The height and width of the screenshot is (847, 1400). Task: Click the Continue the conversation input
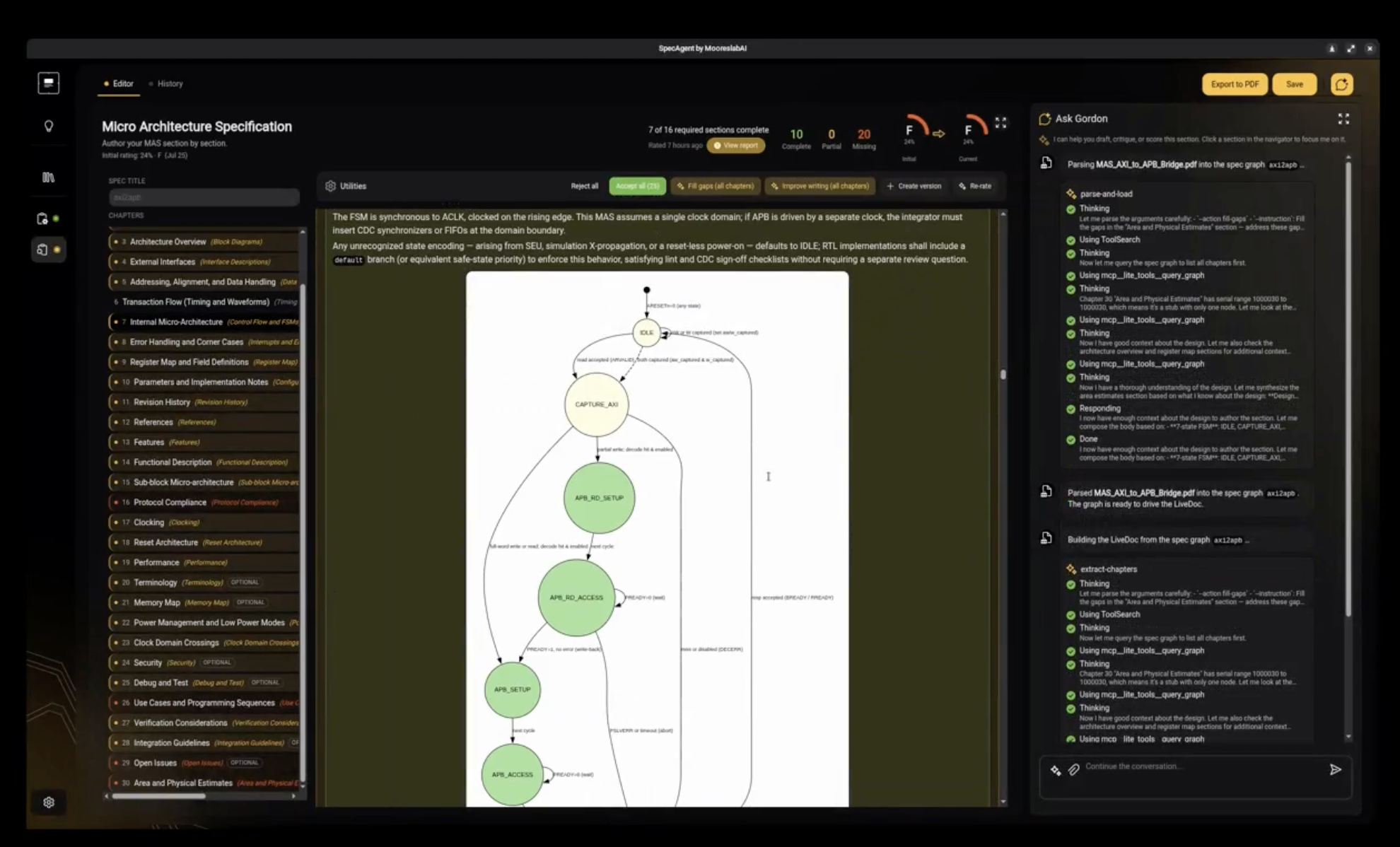point(1195,768)
